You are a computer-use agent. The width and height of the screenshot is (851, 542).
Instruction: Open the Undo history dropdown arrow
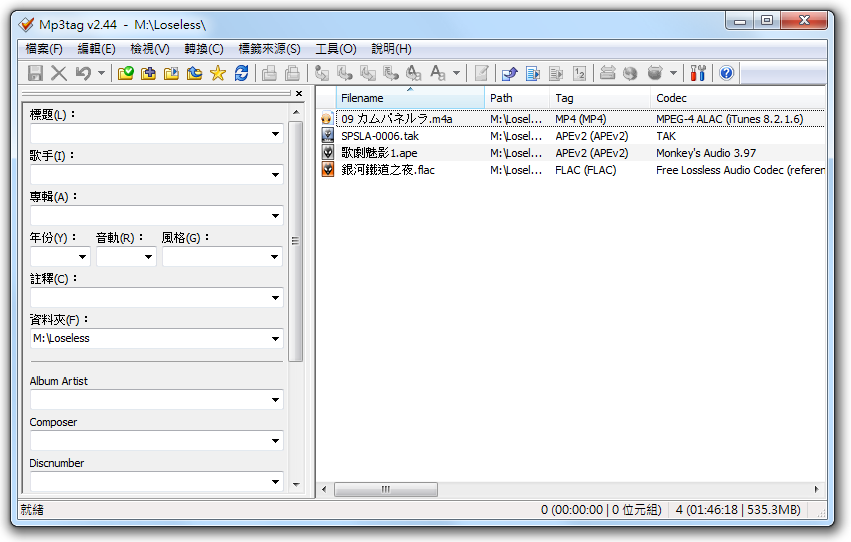pyautogui.click(x=101, y=73)
